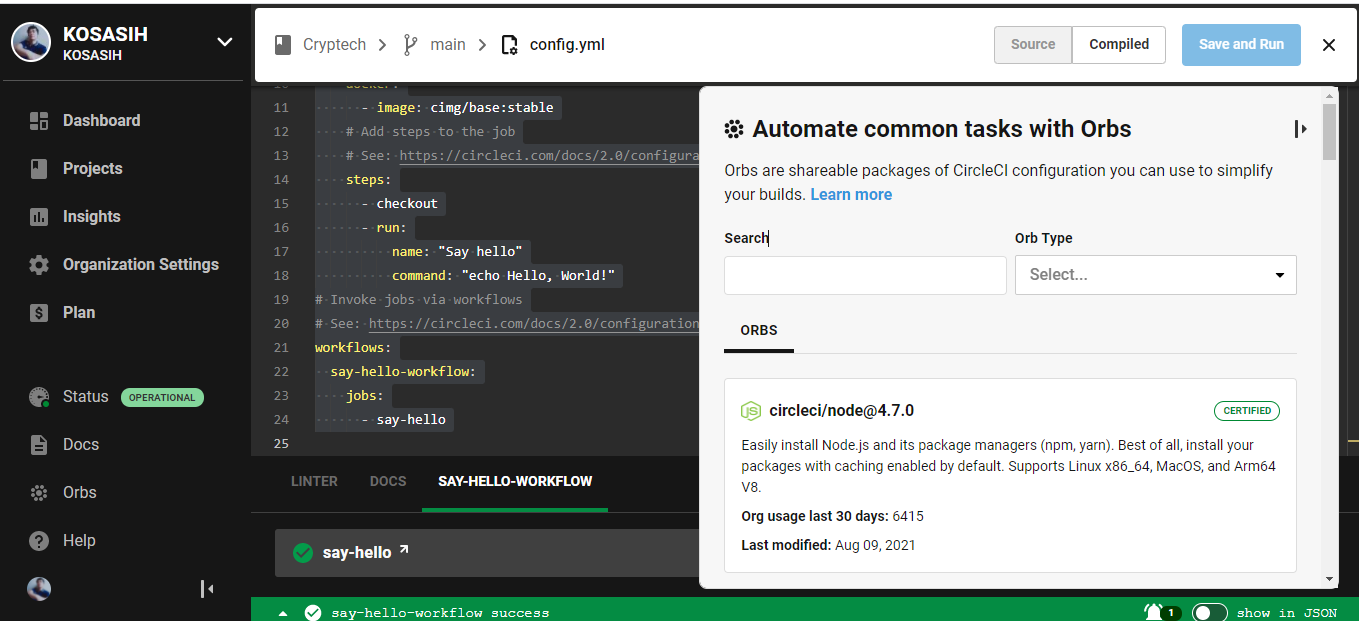Screen dimensions: 1359x621
Task: Click main branch breadcrumb text
Action: [448, 45]
